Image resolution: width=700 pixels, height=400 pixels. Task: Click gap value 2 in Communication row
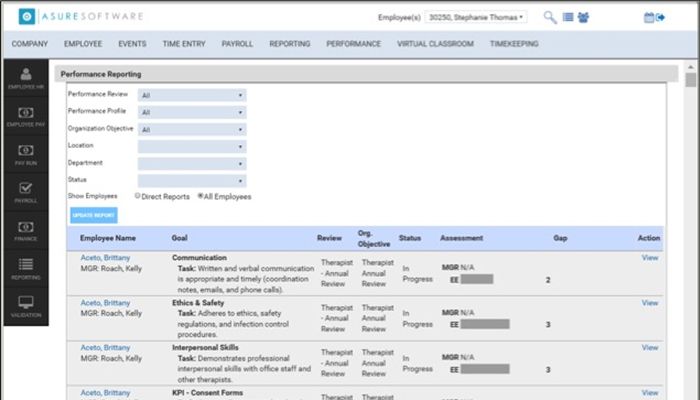[x=548, y=280]
